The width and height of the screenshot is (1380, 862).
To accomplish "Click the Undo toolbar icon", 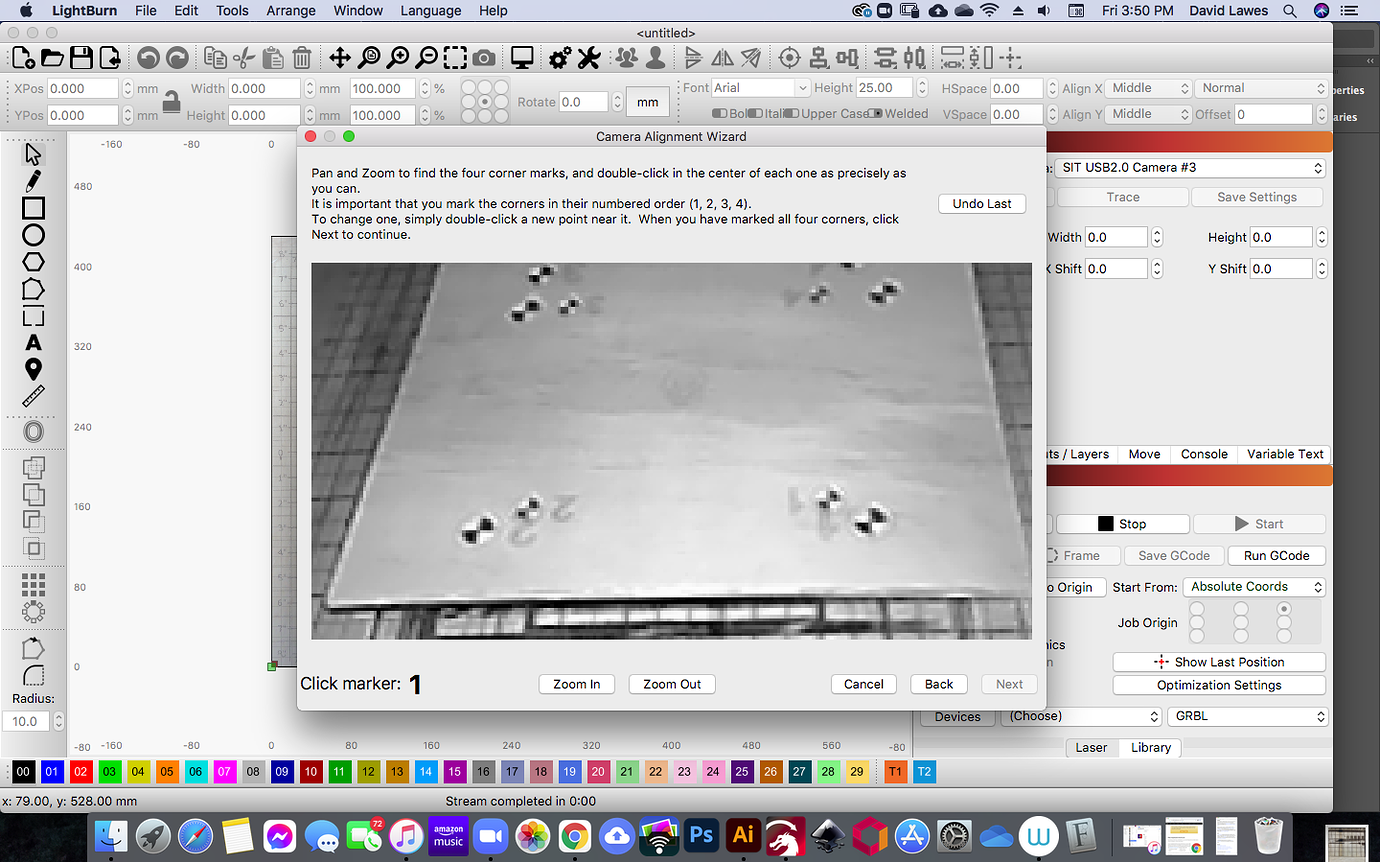I will click(148, 58).
